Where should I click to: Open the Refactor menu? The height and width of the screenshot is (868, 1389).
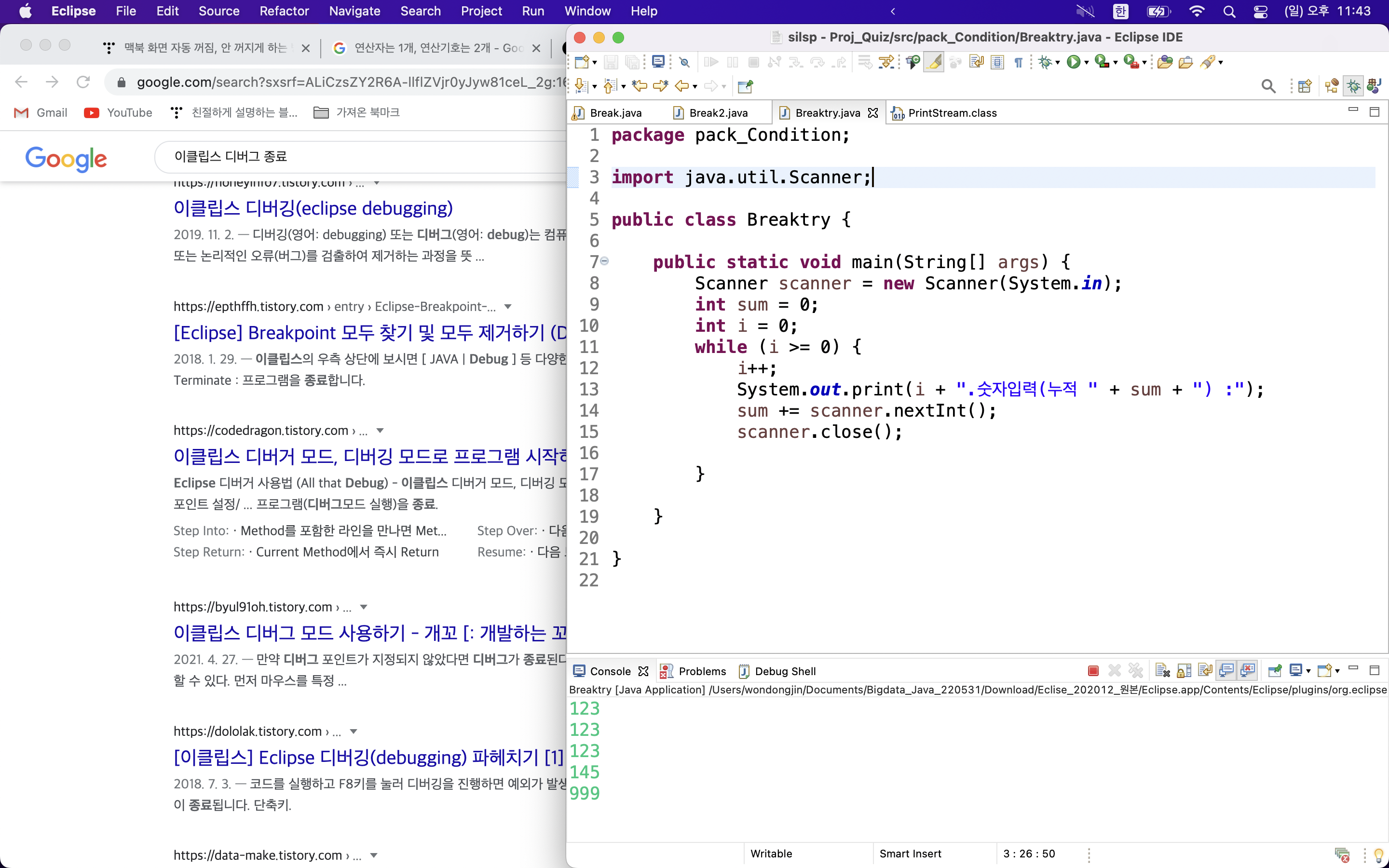pyautogui.click(x=284, y=11)
